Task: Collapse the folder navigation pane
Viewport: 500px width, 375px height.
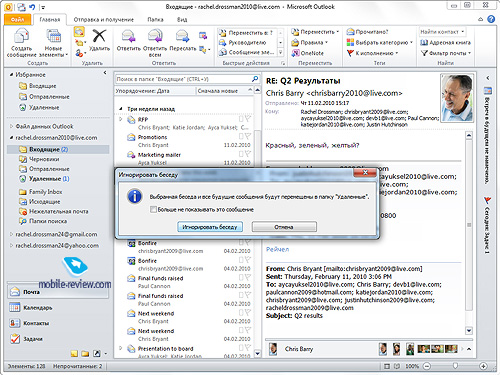Action: pyautogui.click(x=105, y=73)
